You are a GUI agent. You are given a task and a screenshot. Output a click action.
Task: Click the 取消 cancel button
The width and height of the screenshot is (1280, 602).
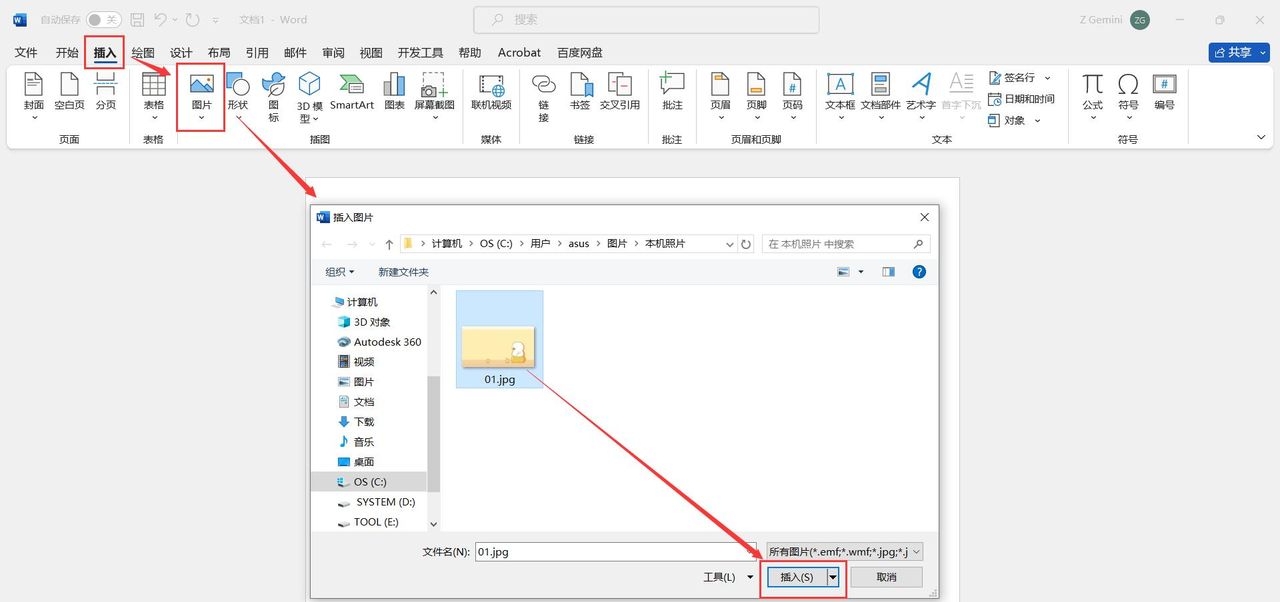[886, 576]
